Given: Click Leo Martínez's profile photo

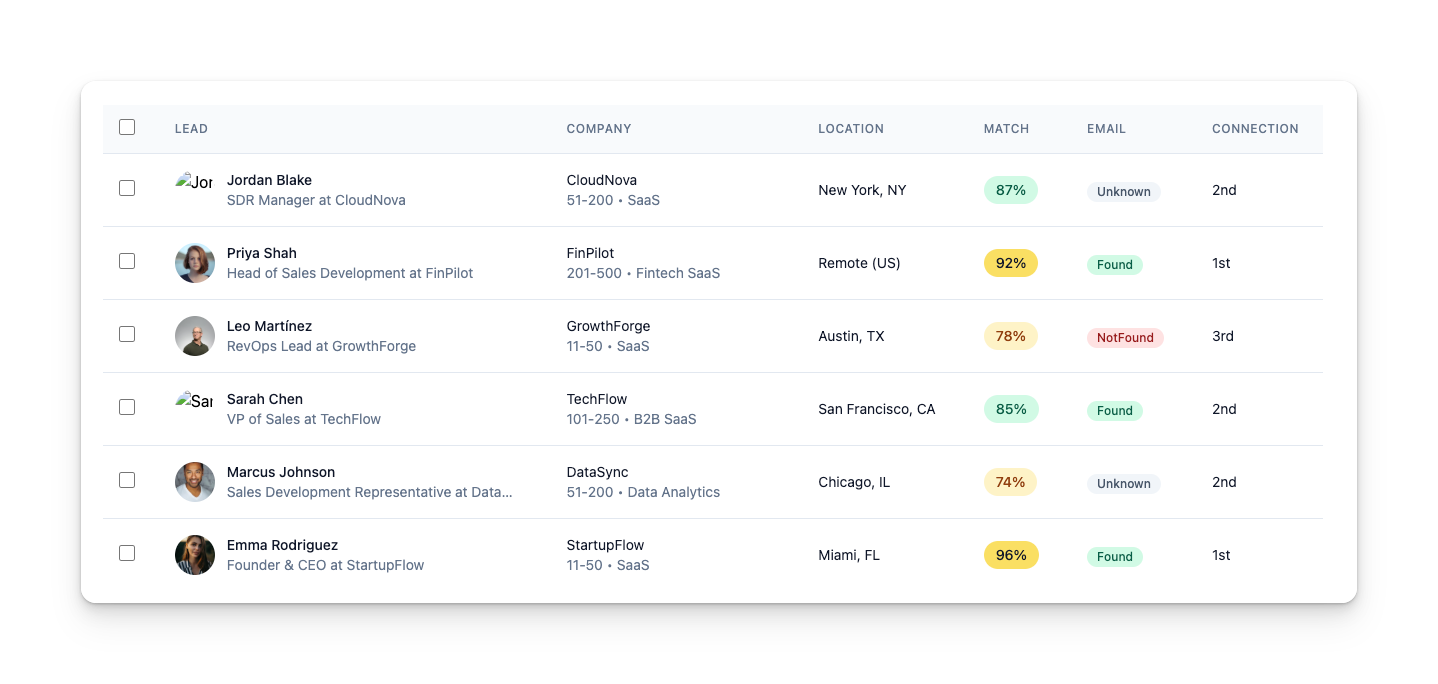Looking at the screenshot, I should [x=195, y=336].
